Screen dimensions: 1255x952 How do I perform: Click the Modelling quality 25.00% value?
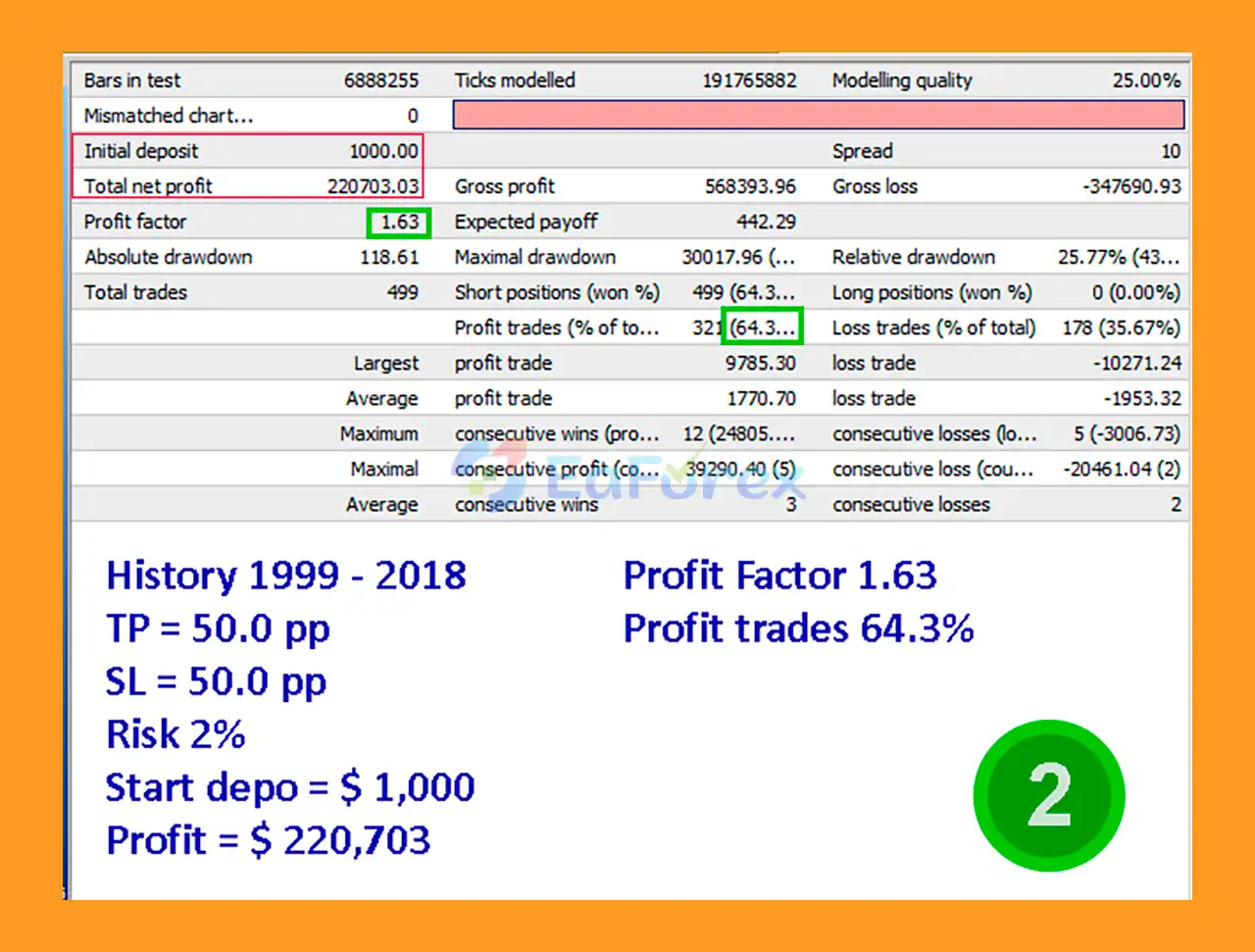1145,80
